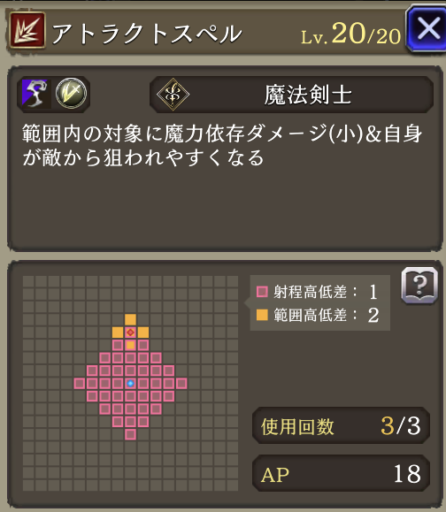Tap the 使用回数 3/3 field

pyautogui.click(x=341, y=426)
